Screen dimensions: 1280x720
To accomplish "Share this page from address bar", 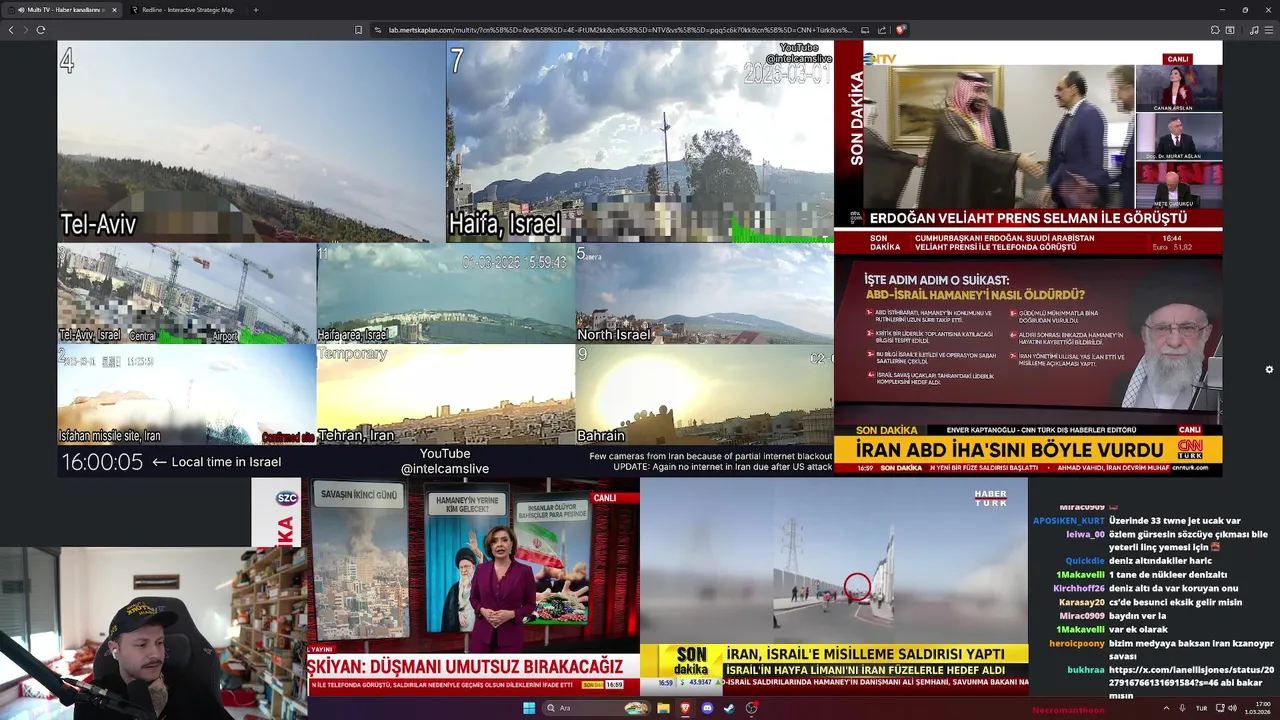I will 882,30.
